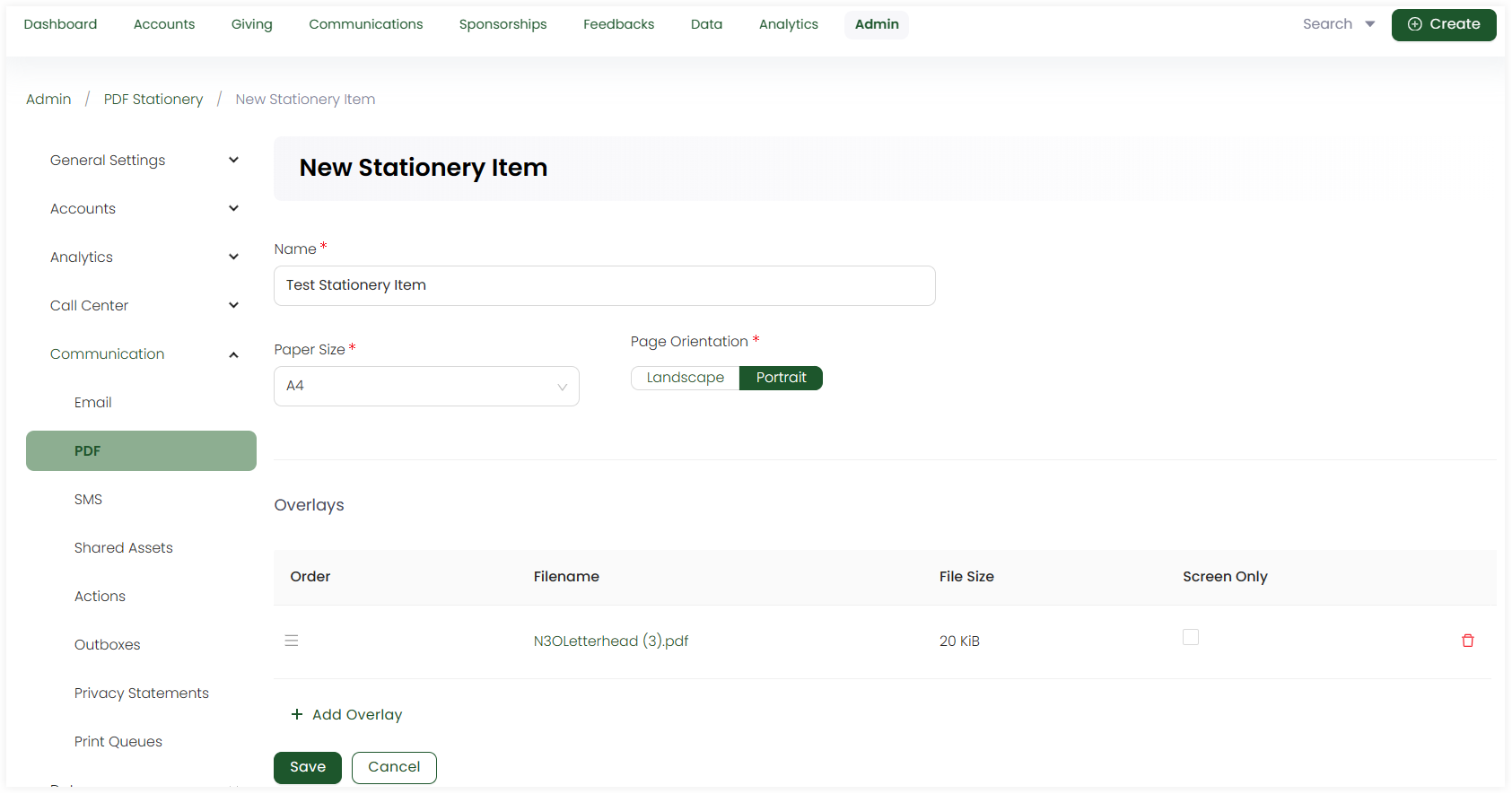The width and height of the screenshot is (1512, 794).
Task: Click the Screen Only column header
Action: coord(1225,577)
